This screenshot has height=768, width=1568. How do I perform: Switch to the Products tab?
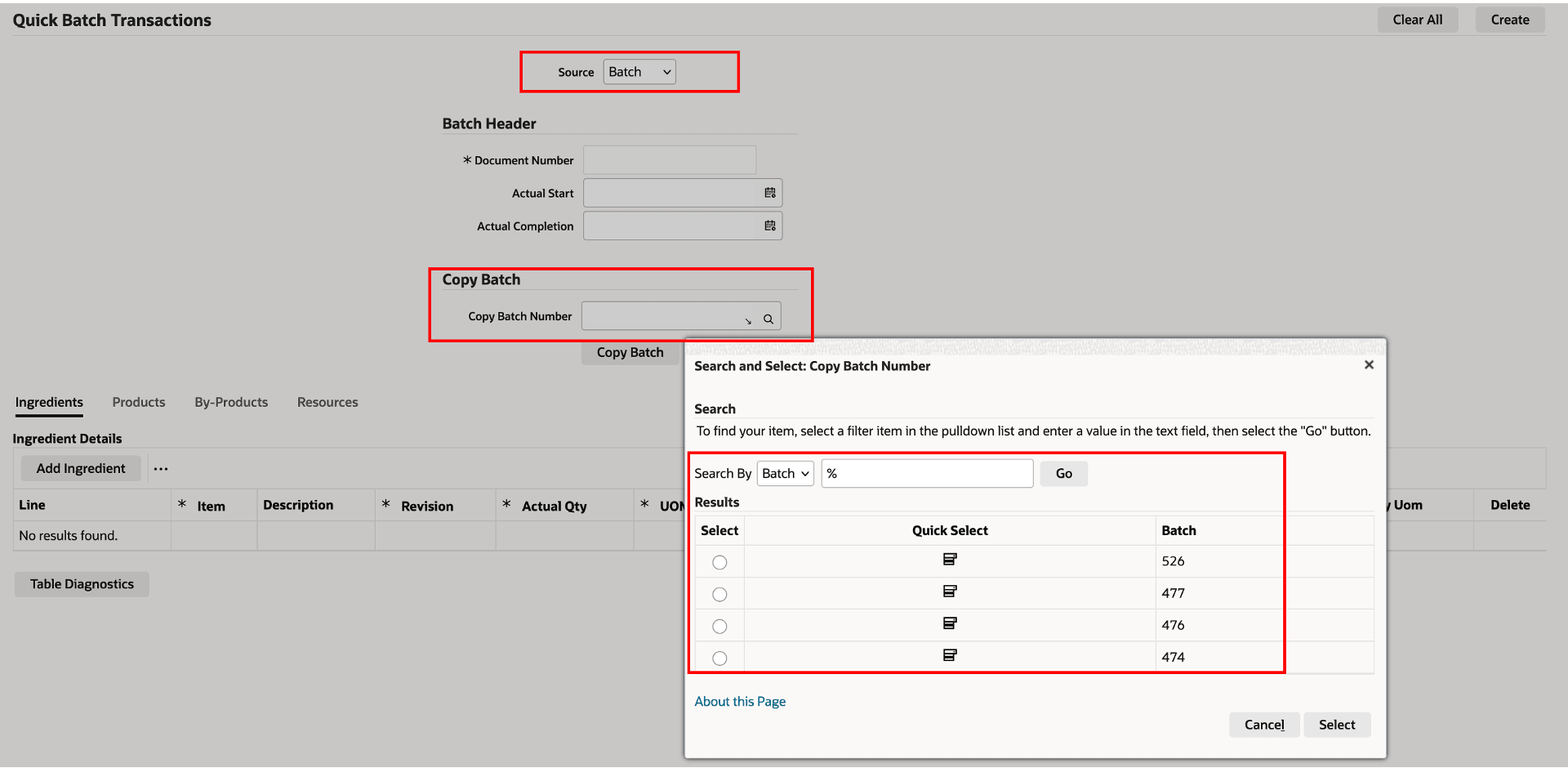[x=138, y=402]
